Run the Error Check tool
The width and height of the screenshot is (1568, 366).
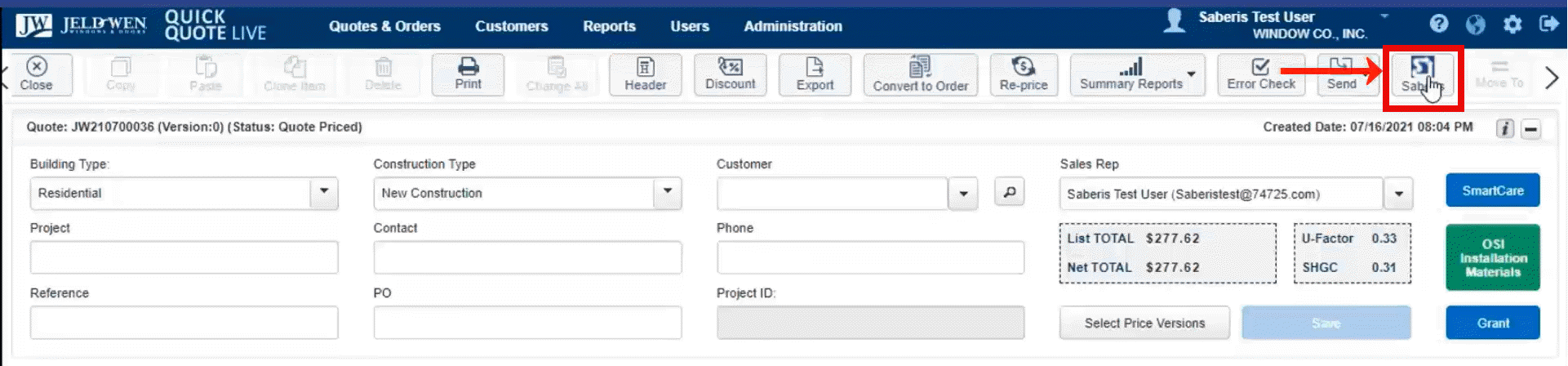point(1260,74)
